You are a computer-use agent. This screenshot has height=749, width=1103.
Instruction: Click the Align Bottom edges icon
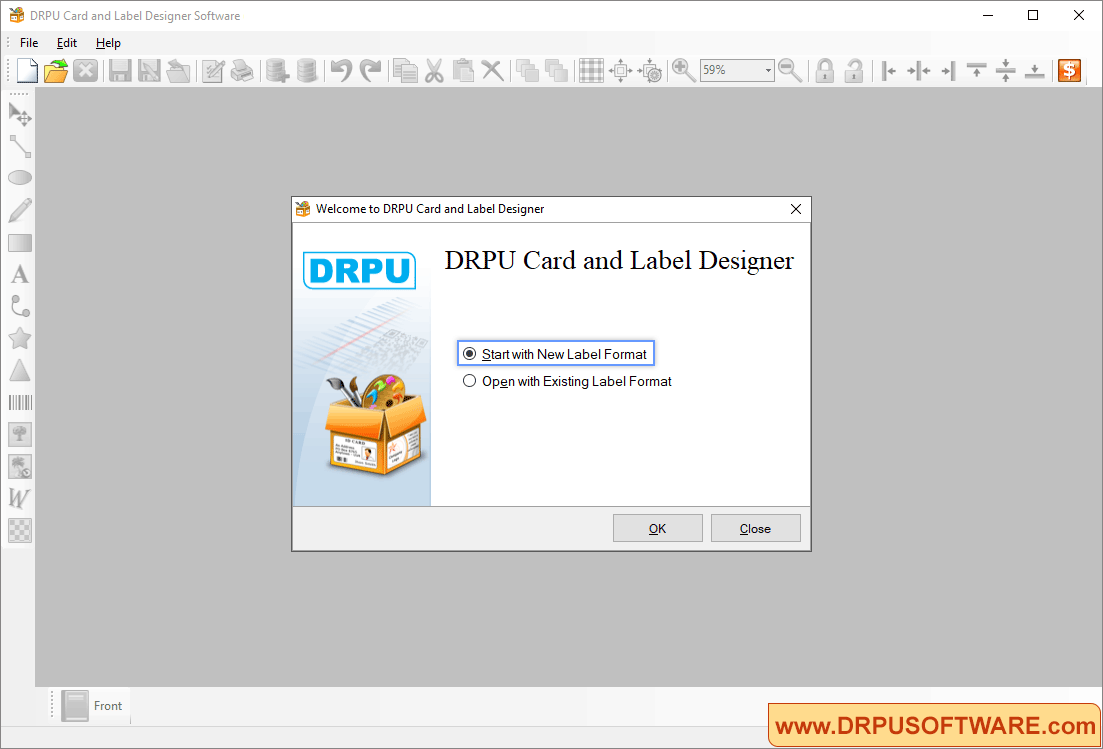point(1034,70)
